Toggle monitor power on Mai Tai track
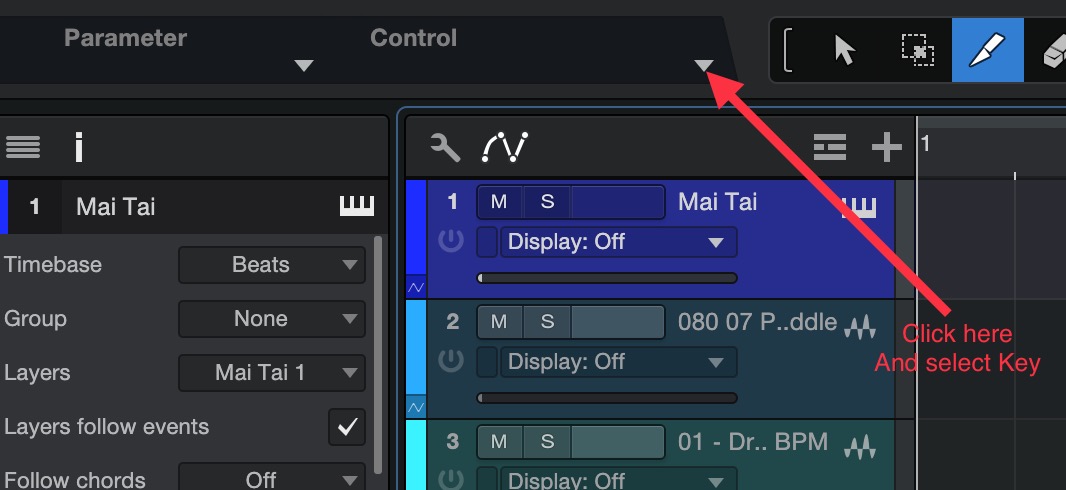This screenshot has width=1066, height=490. coord(451,241)
